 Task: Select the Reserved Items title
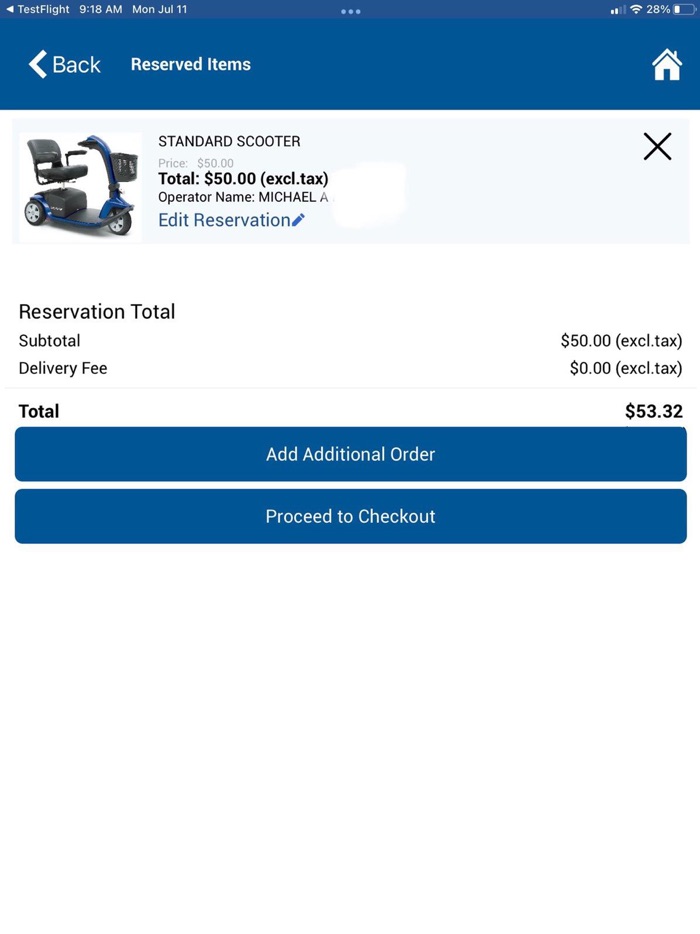tap(190, 64)
